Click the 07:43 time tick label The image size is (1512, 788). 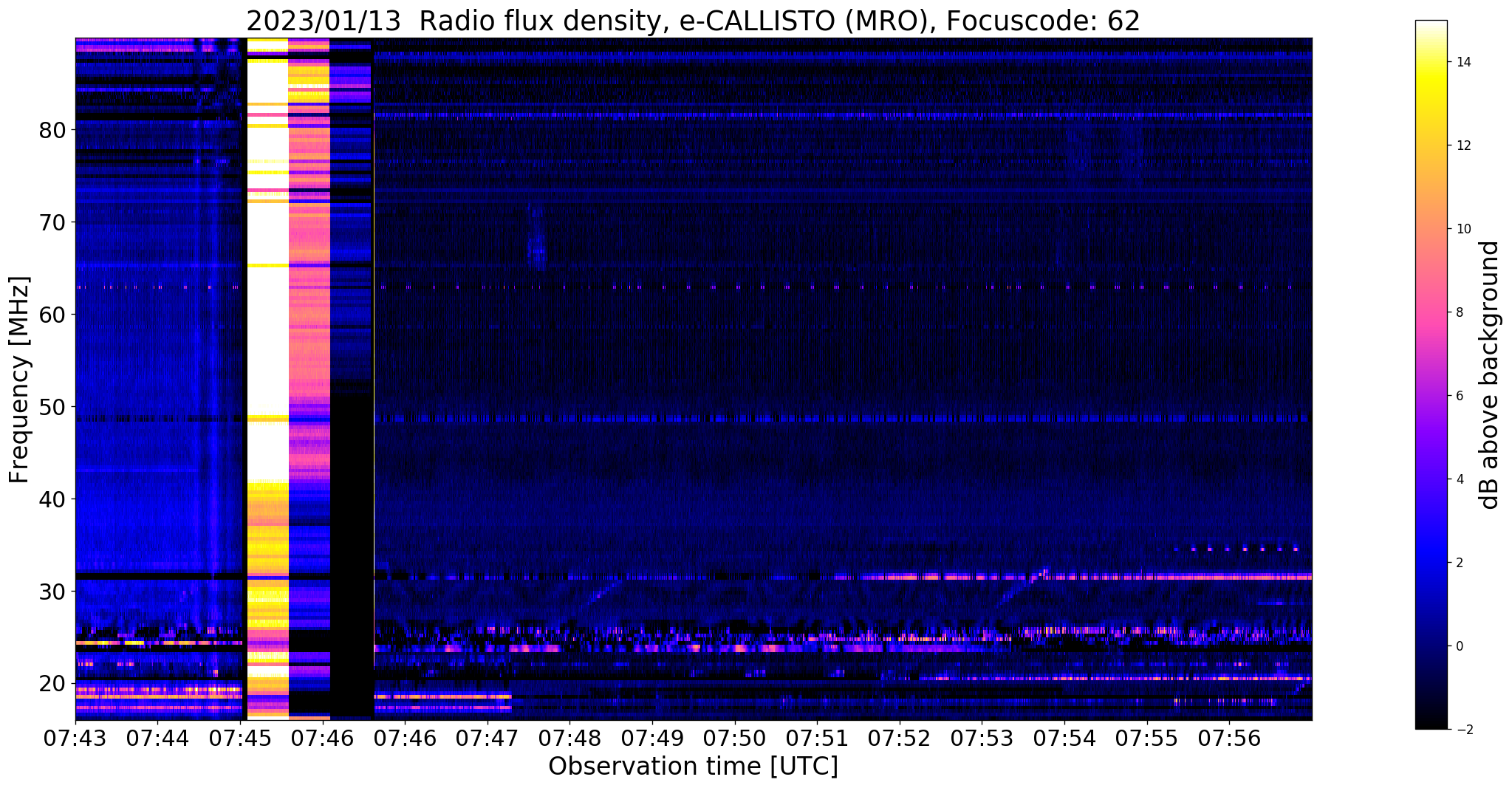75,737
